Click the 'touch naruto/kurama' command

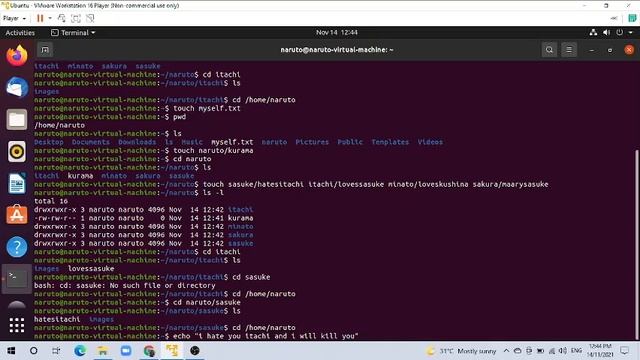pos(213,151)
